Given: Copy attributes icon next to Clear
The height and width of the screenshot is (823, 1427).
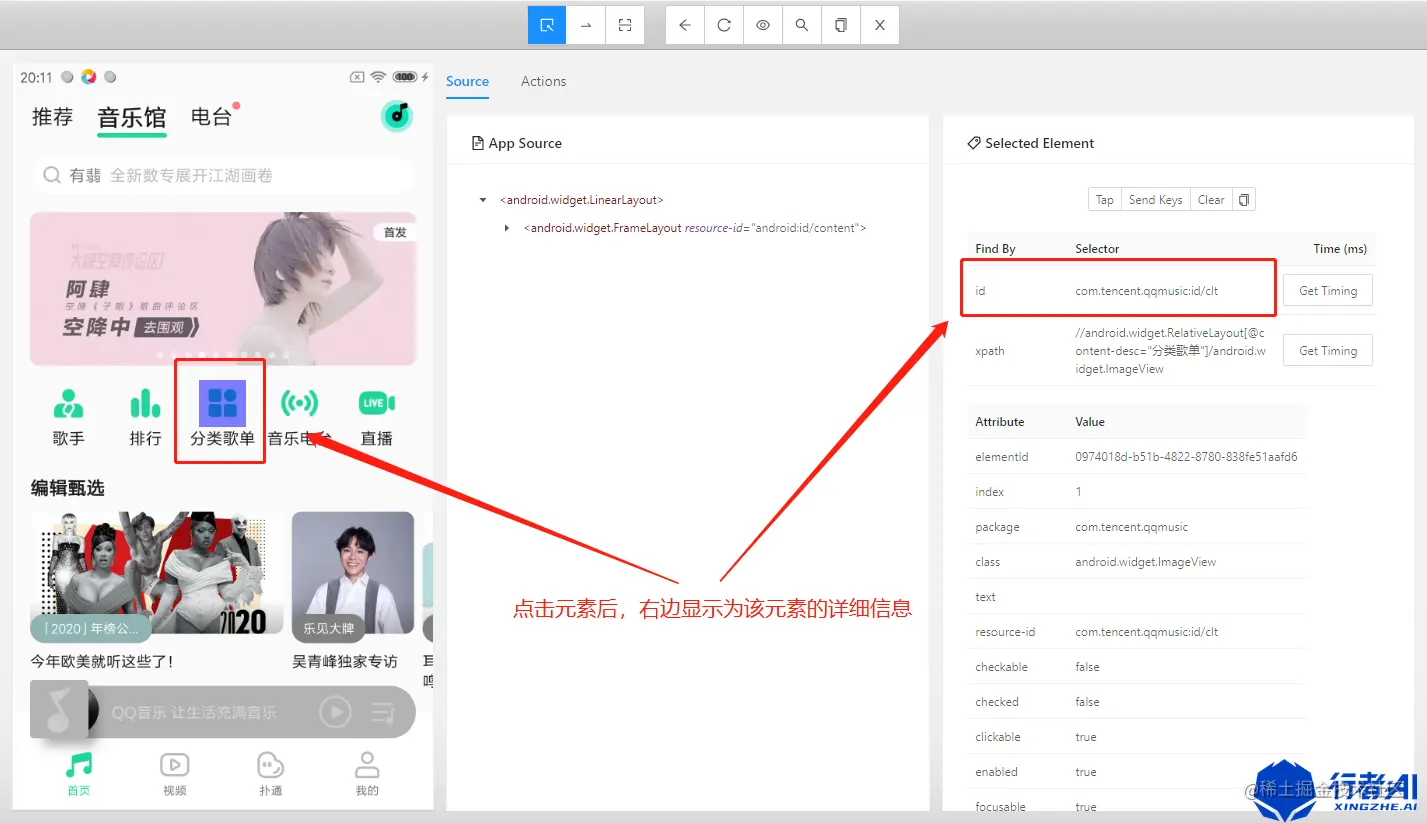Looking at the screenshot, I should coord(1244,200).
